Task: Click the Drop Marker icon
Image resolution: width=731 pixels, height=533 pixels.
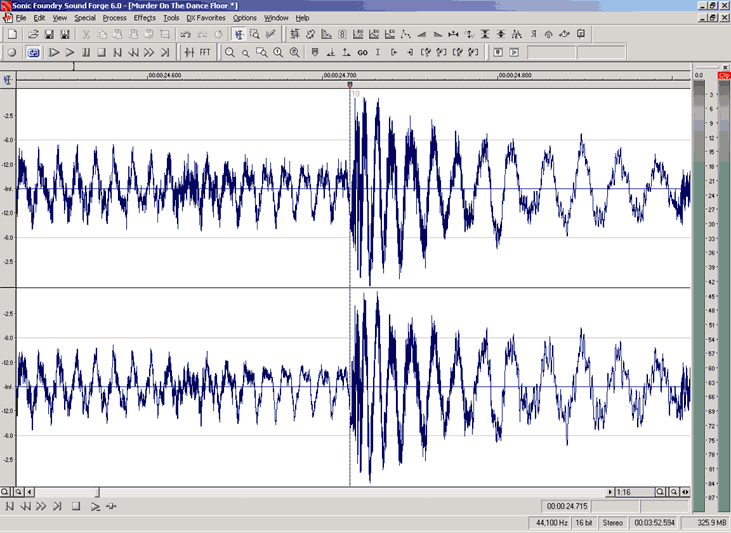Action: (315, 53)
